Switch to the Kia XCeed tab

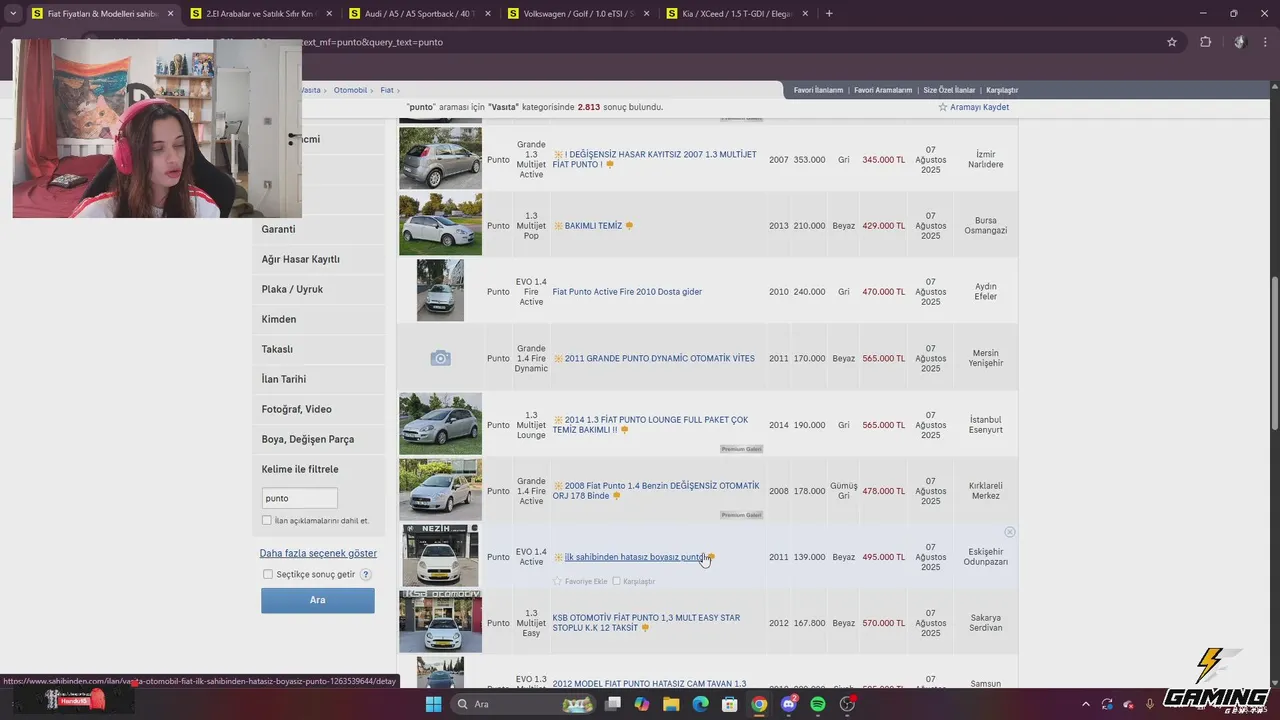click(737, 14)
